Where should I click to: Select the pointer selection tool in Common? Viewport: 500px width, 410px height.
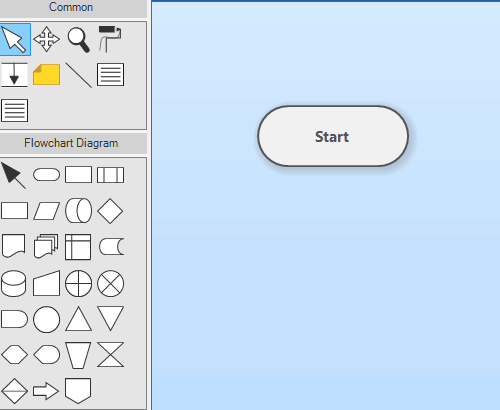point(15,39)
